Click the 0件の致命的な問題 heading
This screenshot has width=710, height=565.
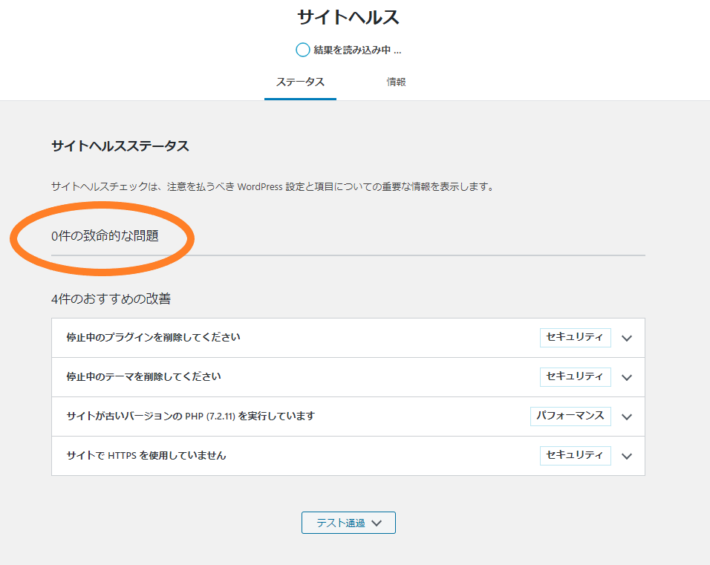[x=105, y=236]
